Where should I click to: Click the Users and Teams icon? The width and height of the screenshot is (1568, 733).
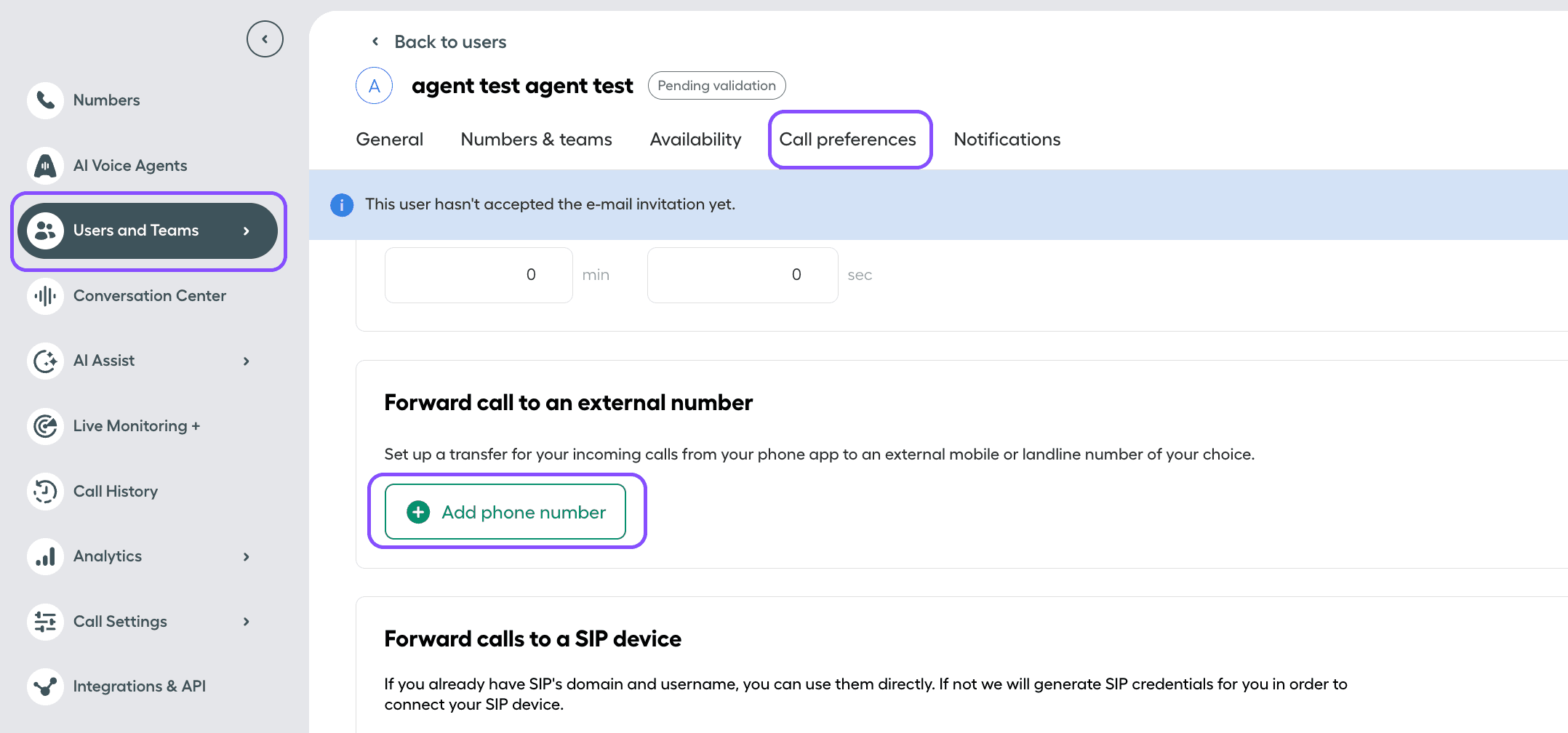click(45, 231)
